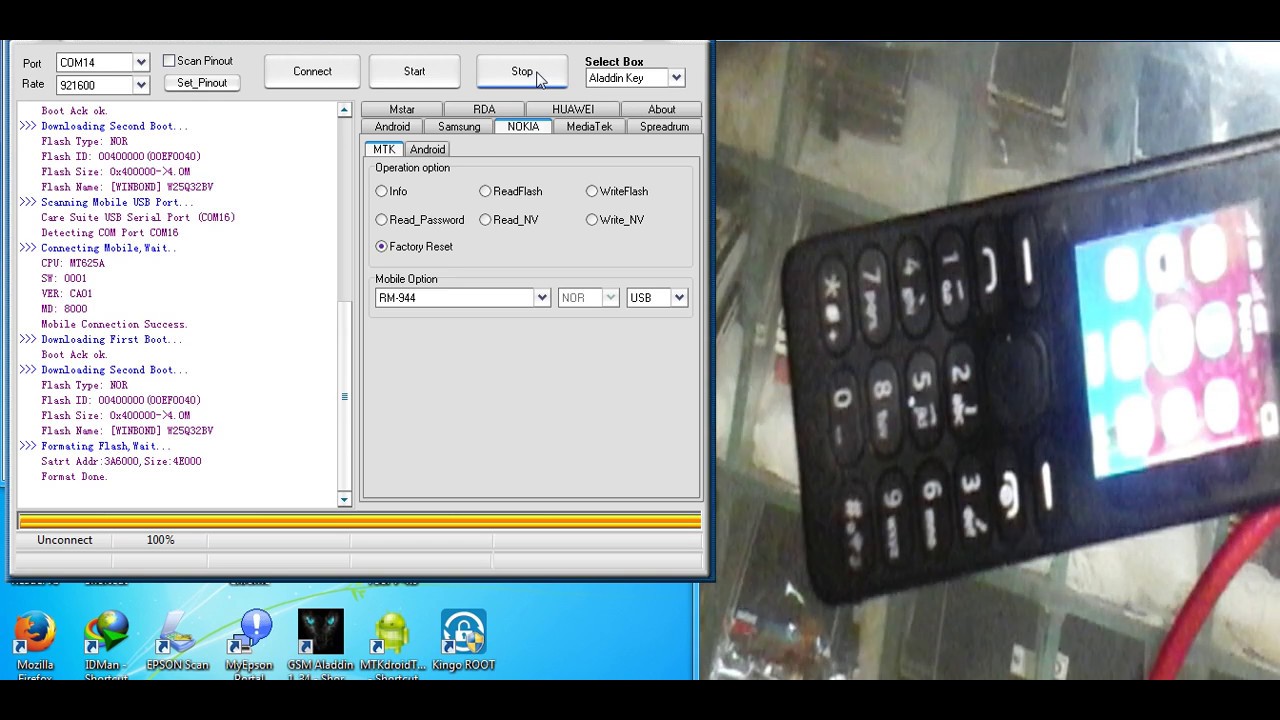
Task: Switch to the Samsung tab
Action: coord(459,127)
